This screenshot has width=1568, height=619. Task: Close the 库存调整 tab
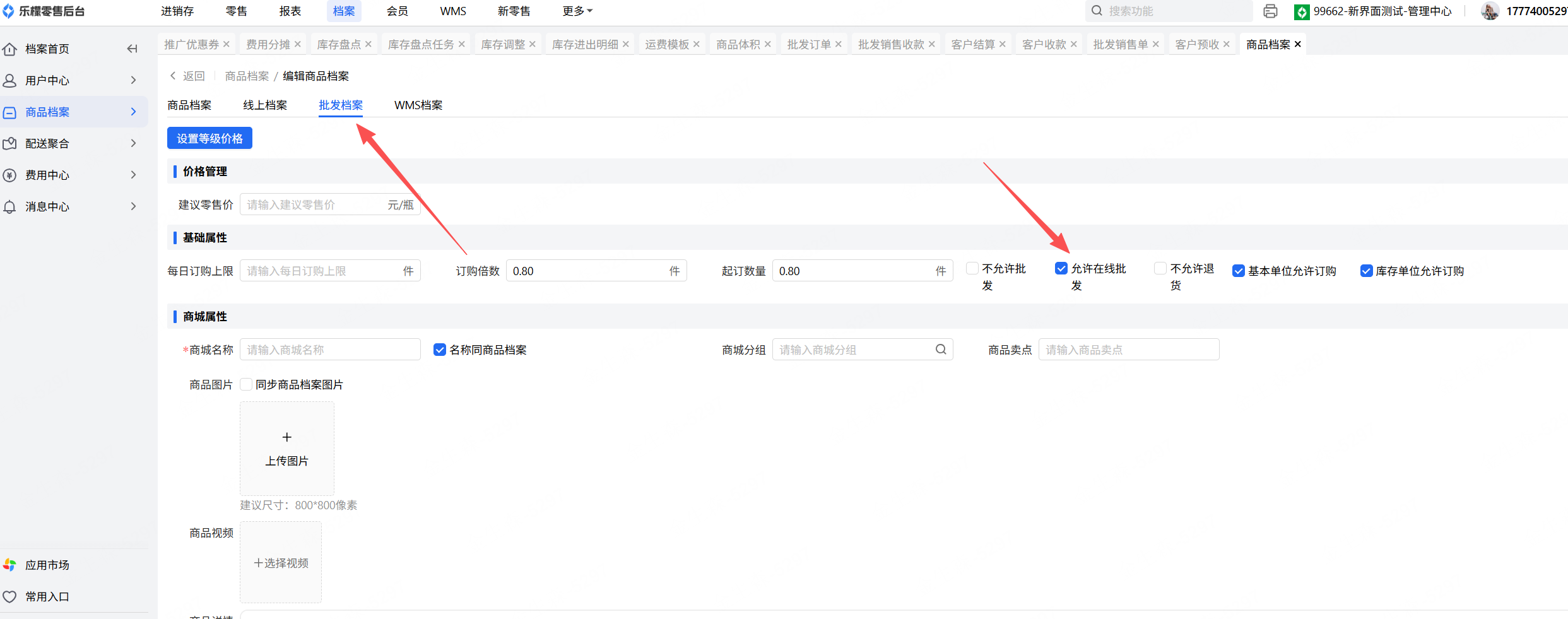click(533, 44)
